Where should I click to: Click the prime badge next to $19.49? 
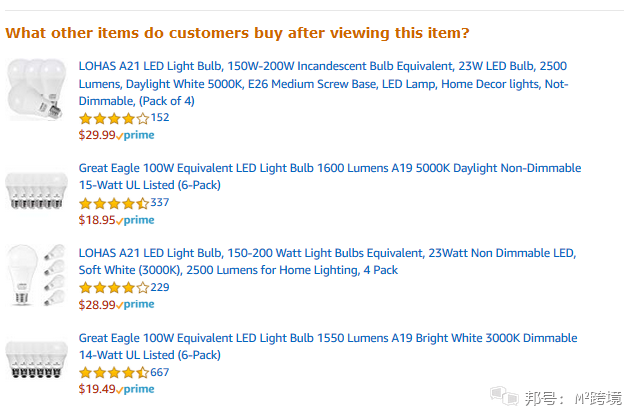[x=135, y=389]
